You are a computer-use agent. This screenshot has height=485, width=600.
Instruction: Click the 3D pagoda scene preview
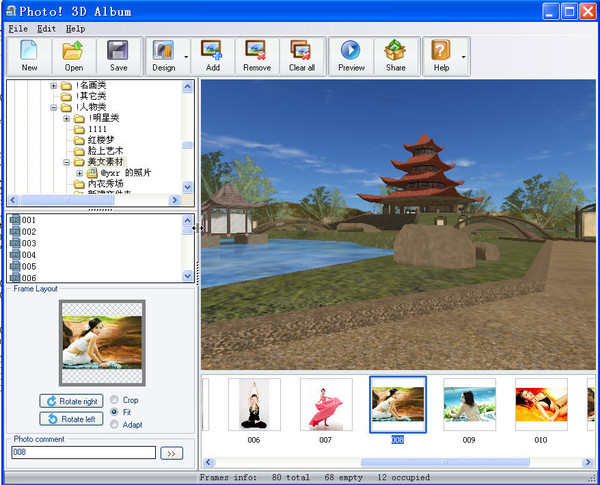[398, 225]
